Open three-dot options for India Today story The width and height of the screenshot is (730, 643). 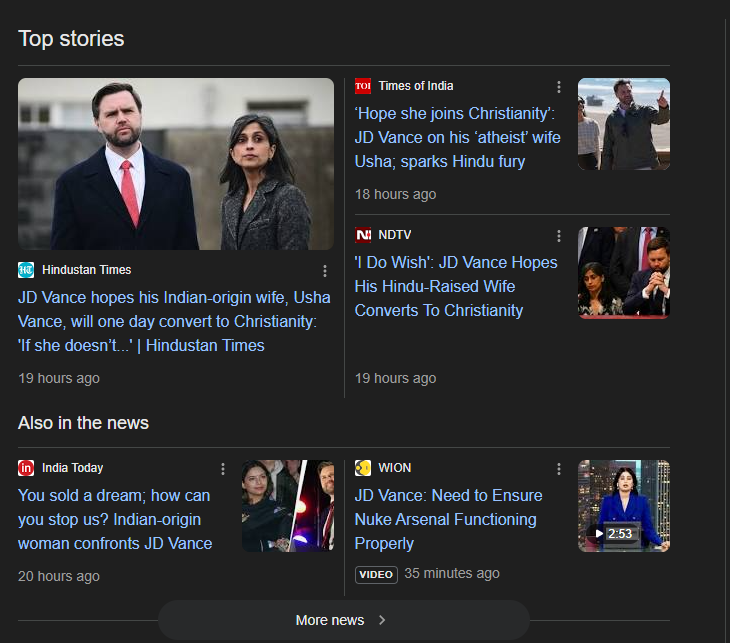222,469
